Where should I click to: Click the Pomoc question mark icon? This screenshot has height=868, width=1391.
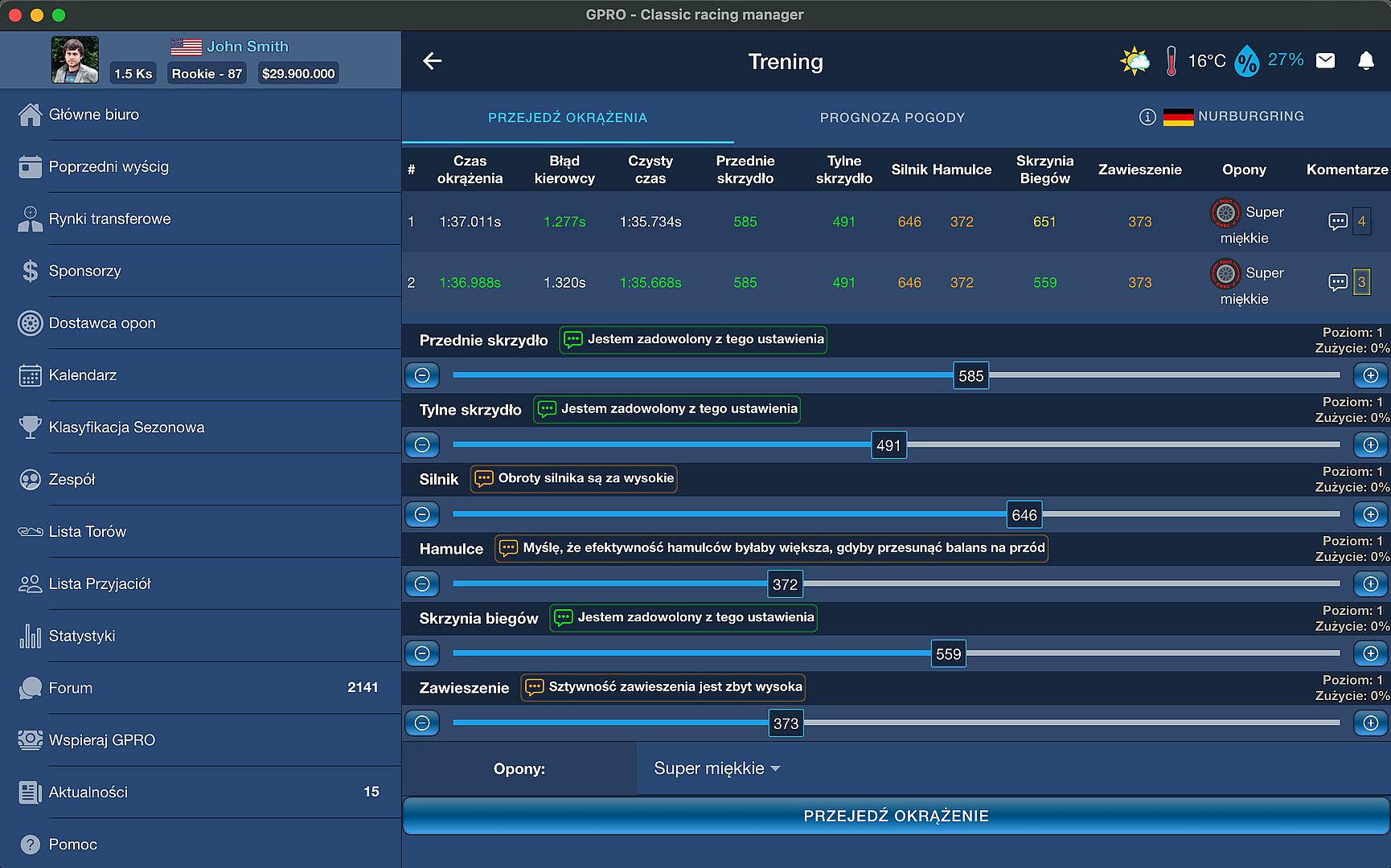30,845
